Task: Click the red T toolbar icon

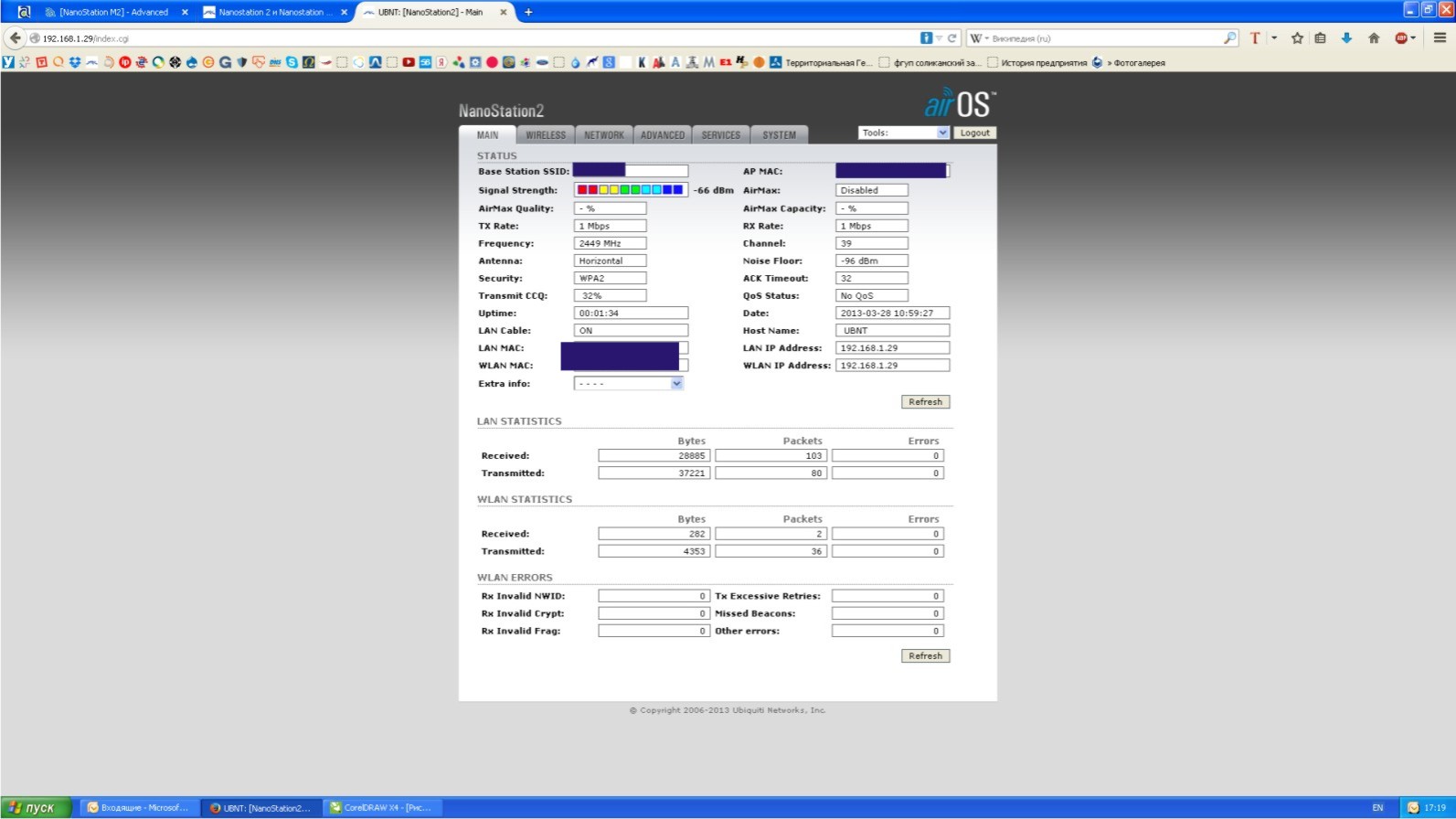Action: (1255, 37)
